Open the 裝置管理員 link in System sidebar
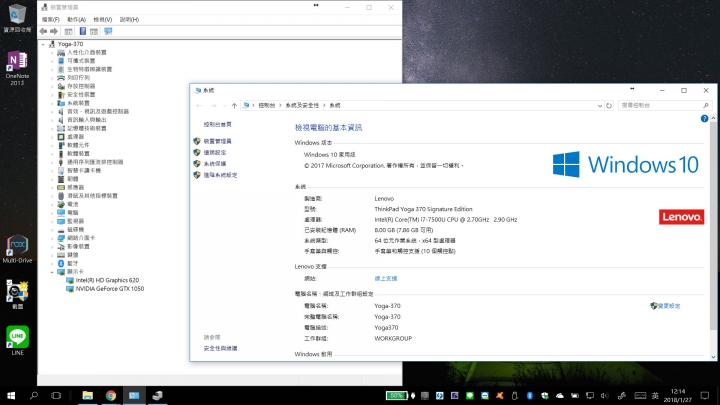720x405 pixels. pyautogui.click(x=218, y=141)
